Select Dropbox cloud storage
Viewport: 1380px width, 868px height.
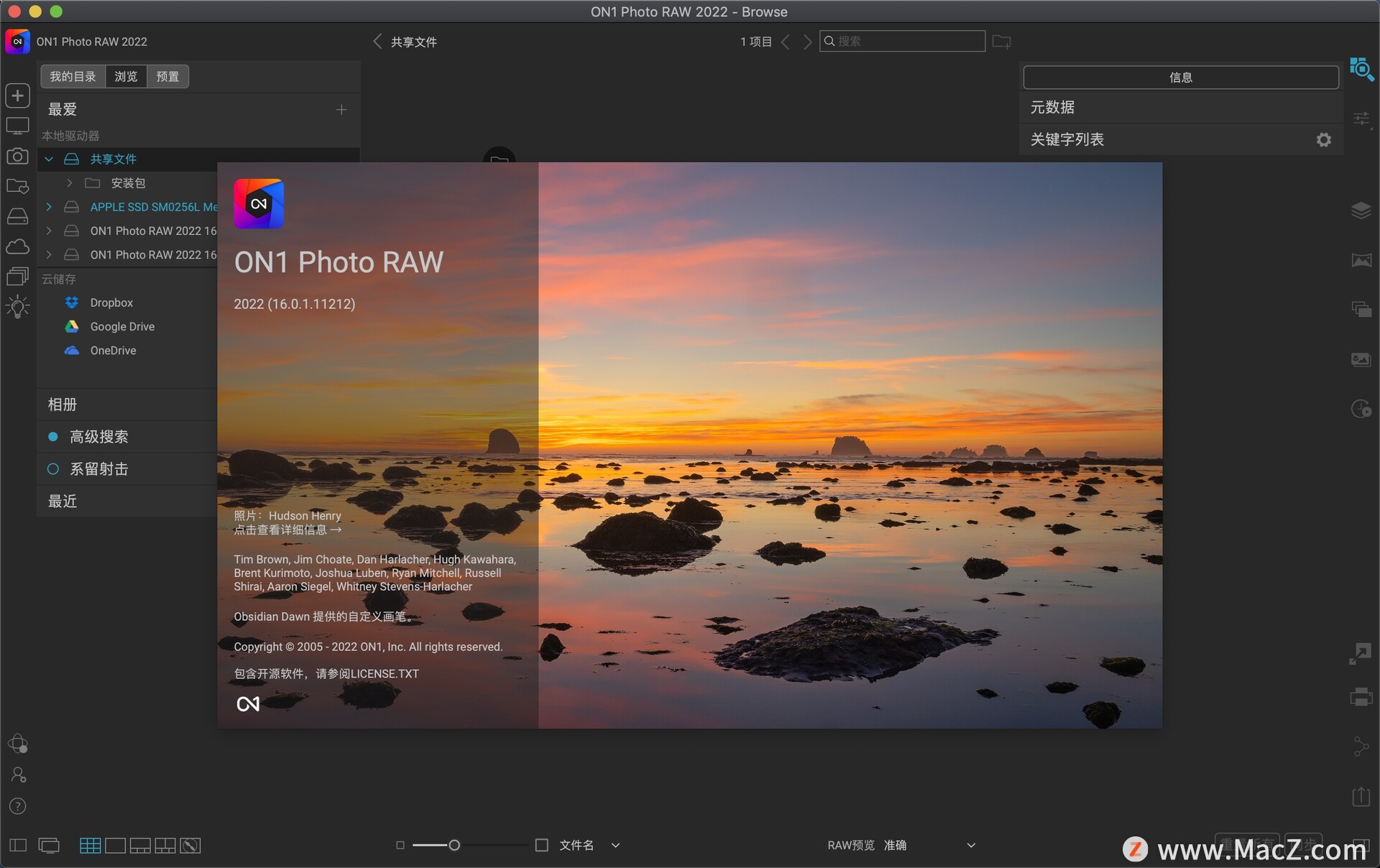pyautogui.click(x=111, y=303)
